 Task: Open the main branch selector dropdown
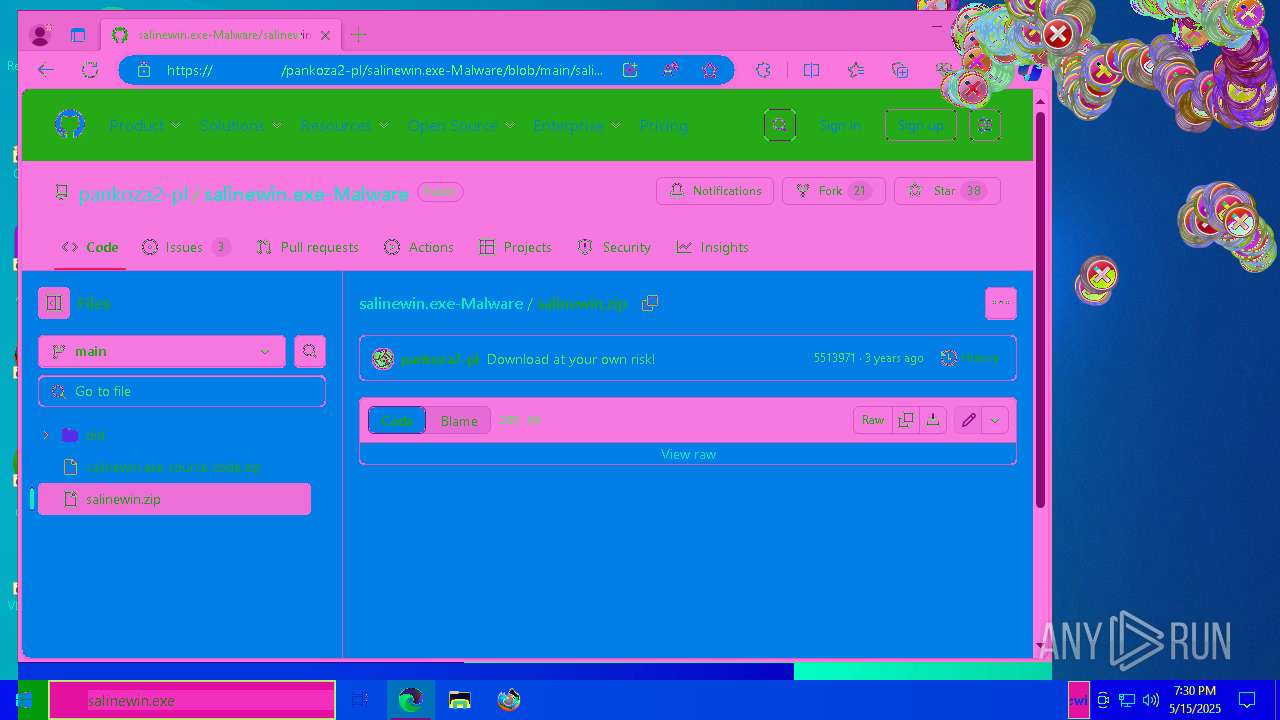162,351
